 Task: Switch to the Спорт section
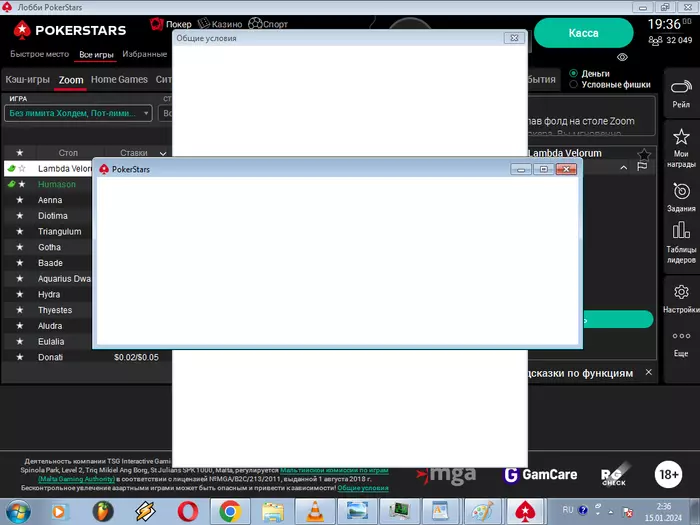point(268,24)
